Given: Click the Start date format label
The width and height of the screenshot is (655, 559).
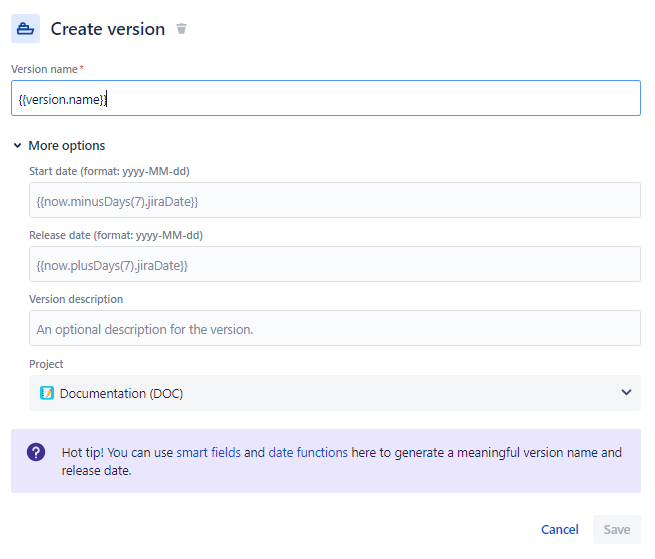Looking at the screenshot, I should click(x=109, y=171).
